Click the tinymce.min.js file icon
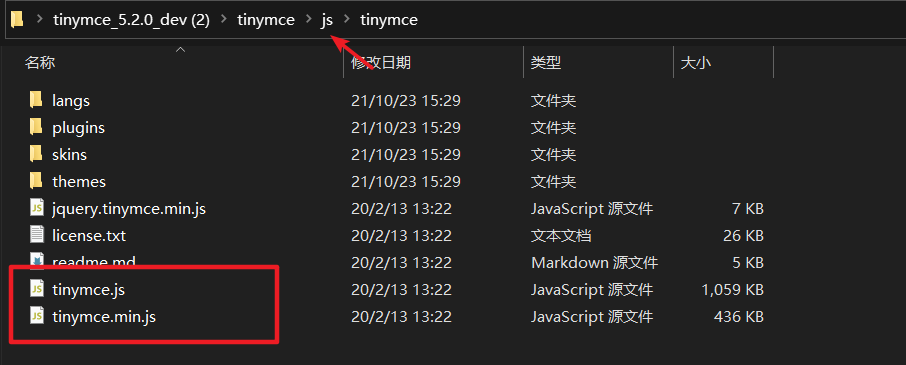Image resolution: width=906 pixels, height=365 pixels. pyautogui.click(x=37, y=316)
